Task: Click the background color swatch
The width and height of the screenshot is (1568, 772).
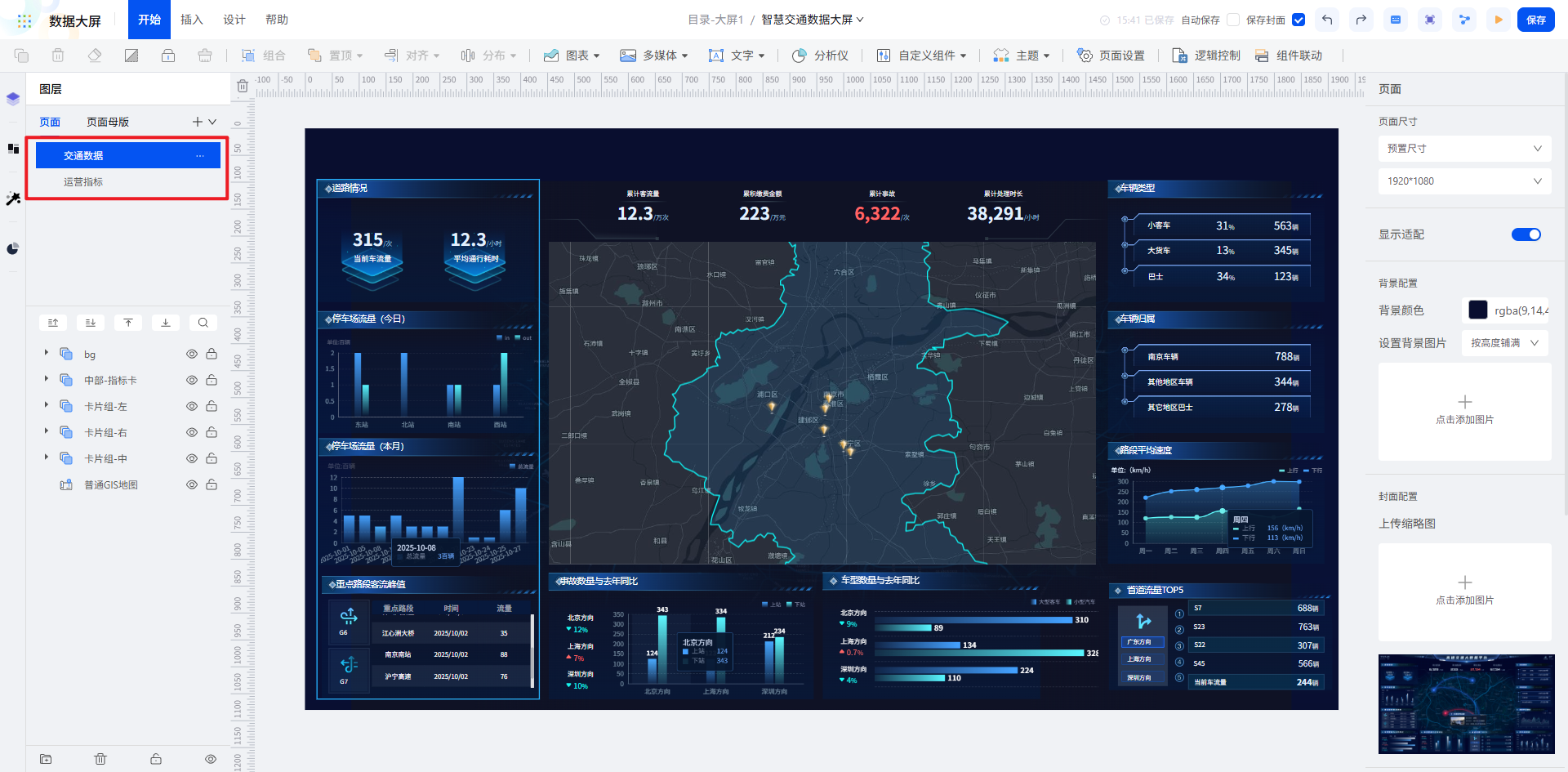Action: tap(1477, 310)
